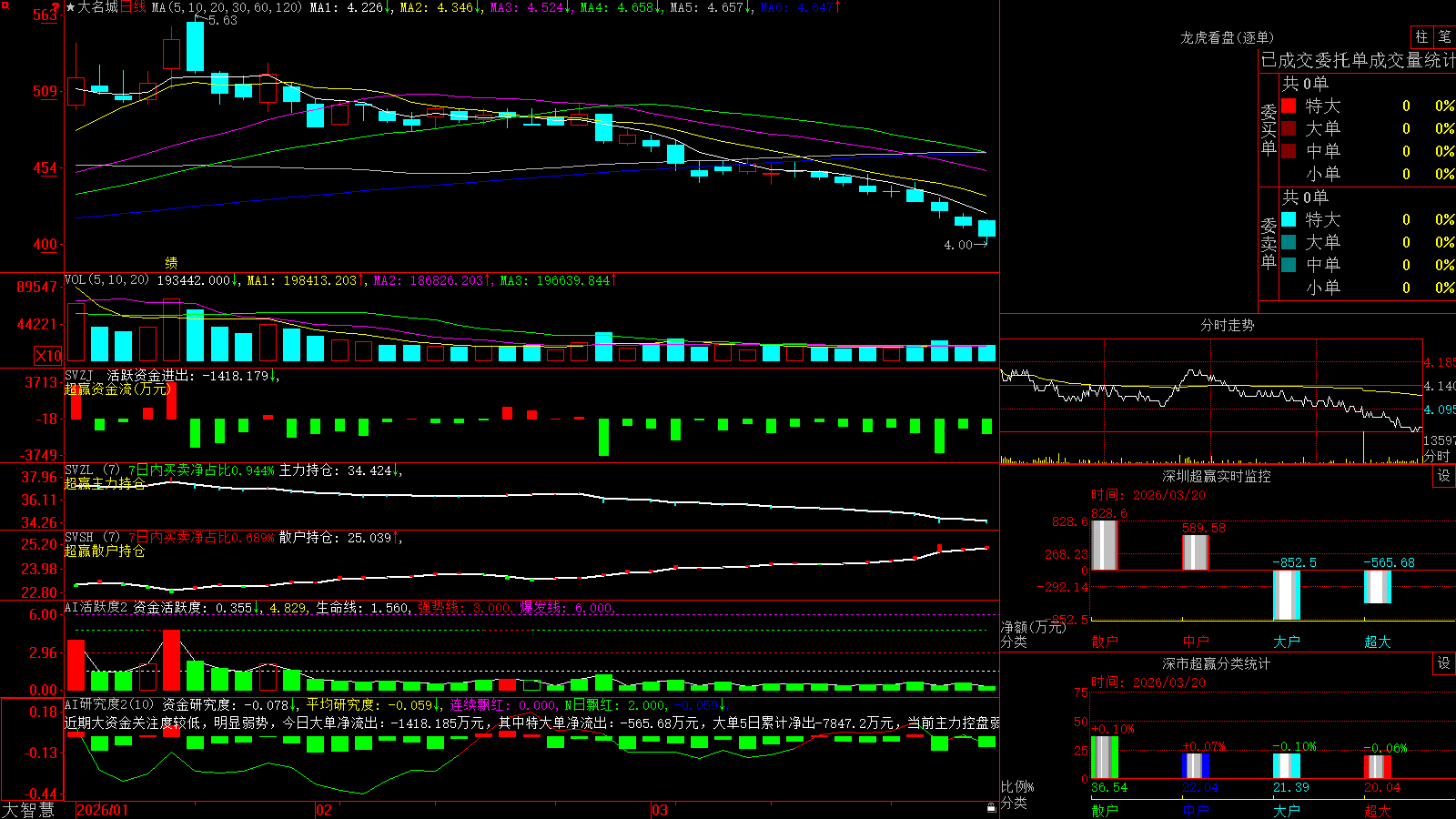Viewport: 1456px width, 819px height.
Task: Select the 分时走势 panel title
Action: (1227, 325)
